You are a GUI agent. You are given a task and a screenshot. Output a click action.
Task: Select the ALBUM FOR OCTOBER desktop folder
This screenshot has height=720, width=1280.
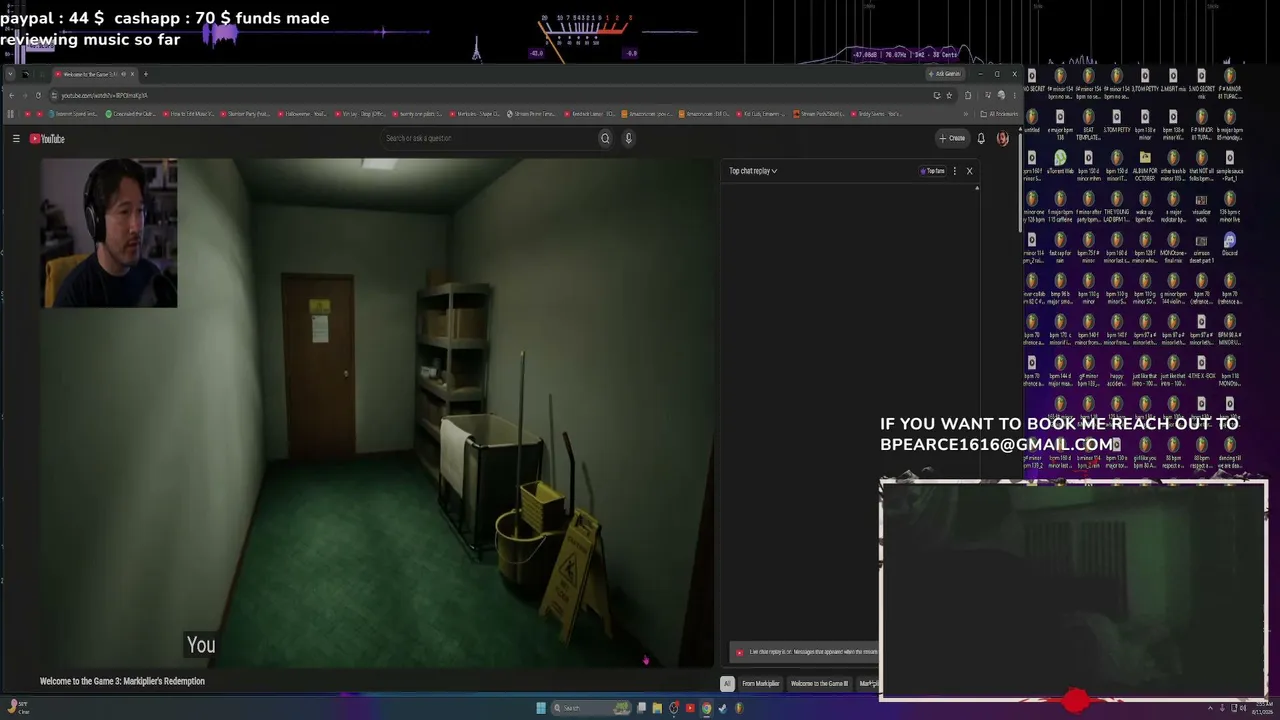point(1145,164)
